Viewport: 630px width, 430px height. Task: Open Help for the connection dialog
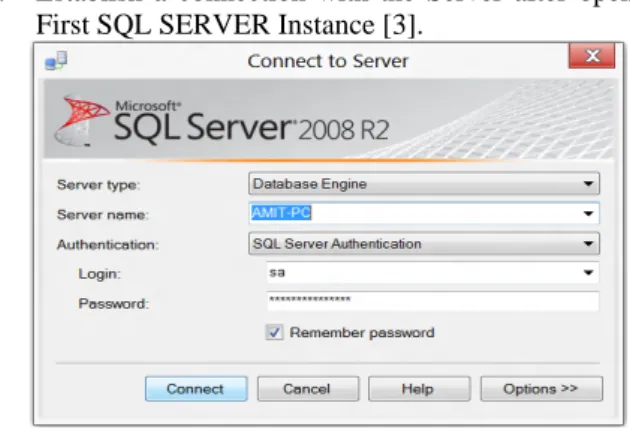click(419, 389)
